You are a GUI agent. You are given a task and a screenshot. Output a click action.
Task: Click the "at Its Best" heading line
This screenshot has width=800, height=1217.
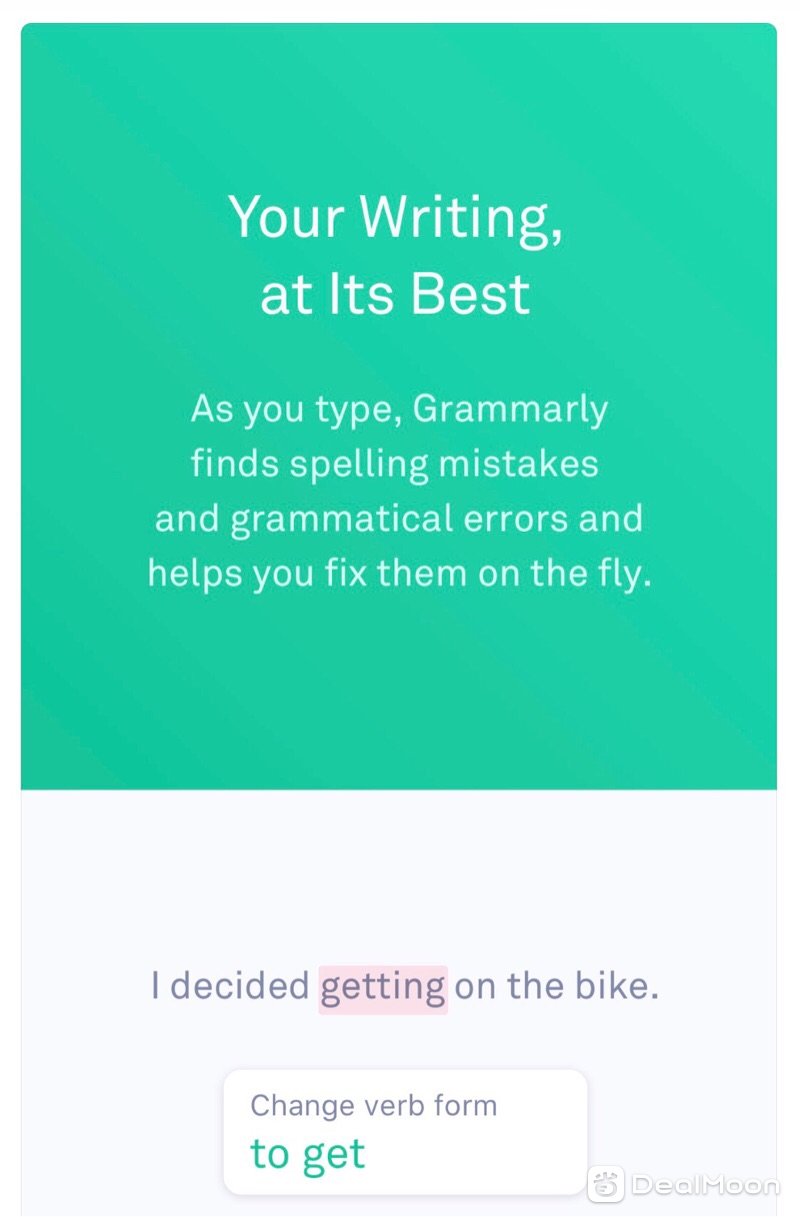pos(396,294)
